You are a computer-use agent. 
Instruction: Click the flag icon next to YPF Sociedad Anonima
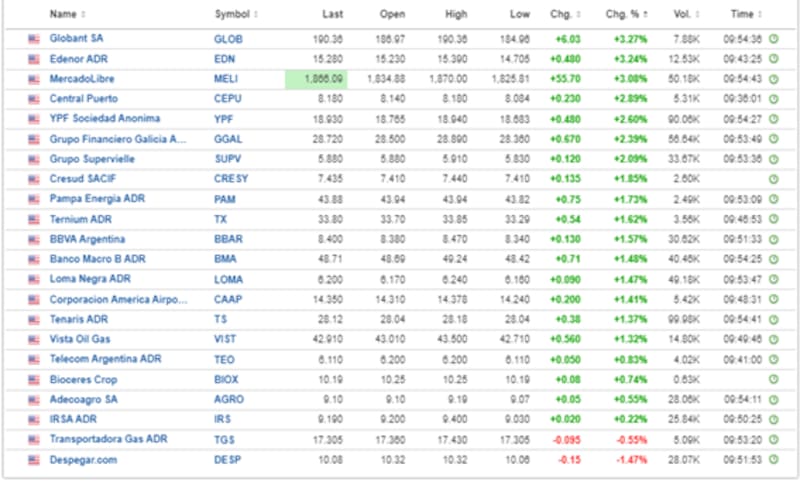pos(34,119)
